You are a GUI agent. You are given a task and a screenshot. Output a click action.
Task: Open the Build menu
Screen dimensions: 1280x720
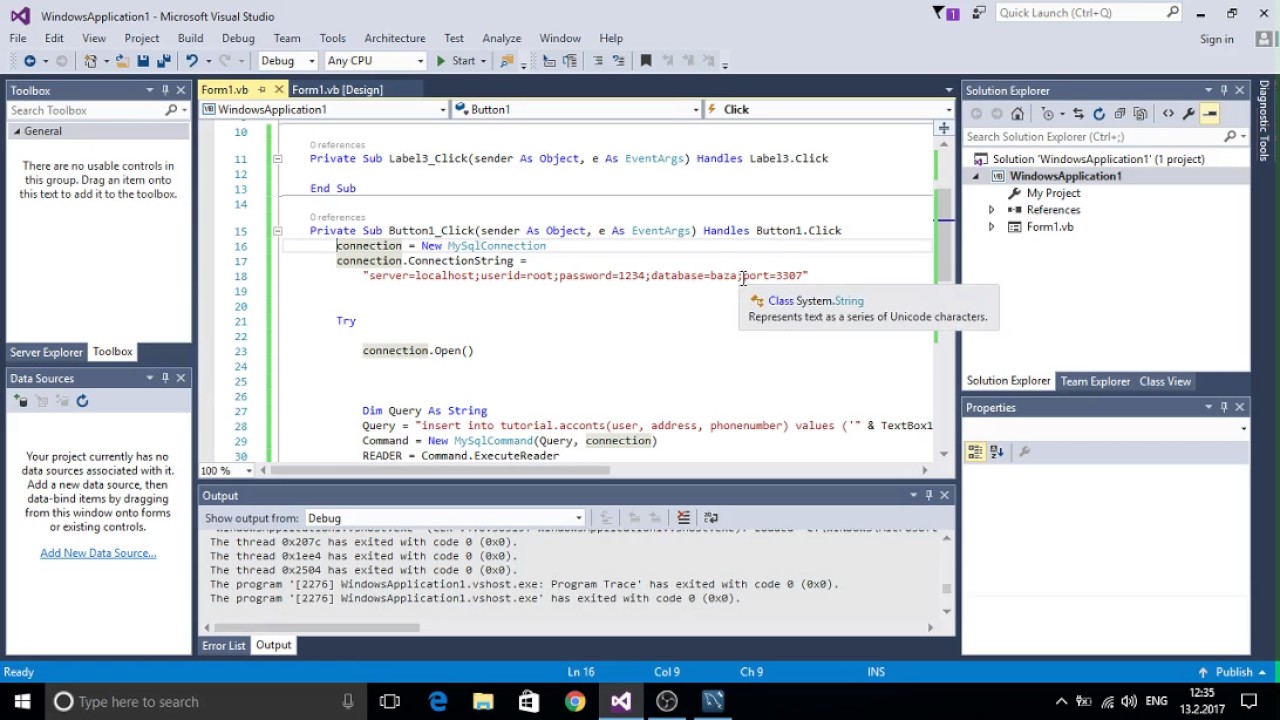tap(190, 38)
